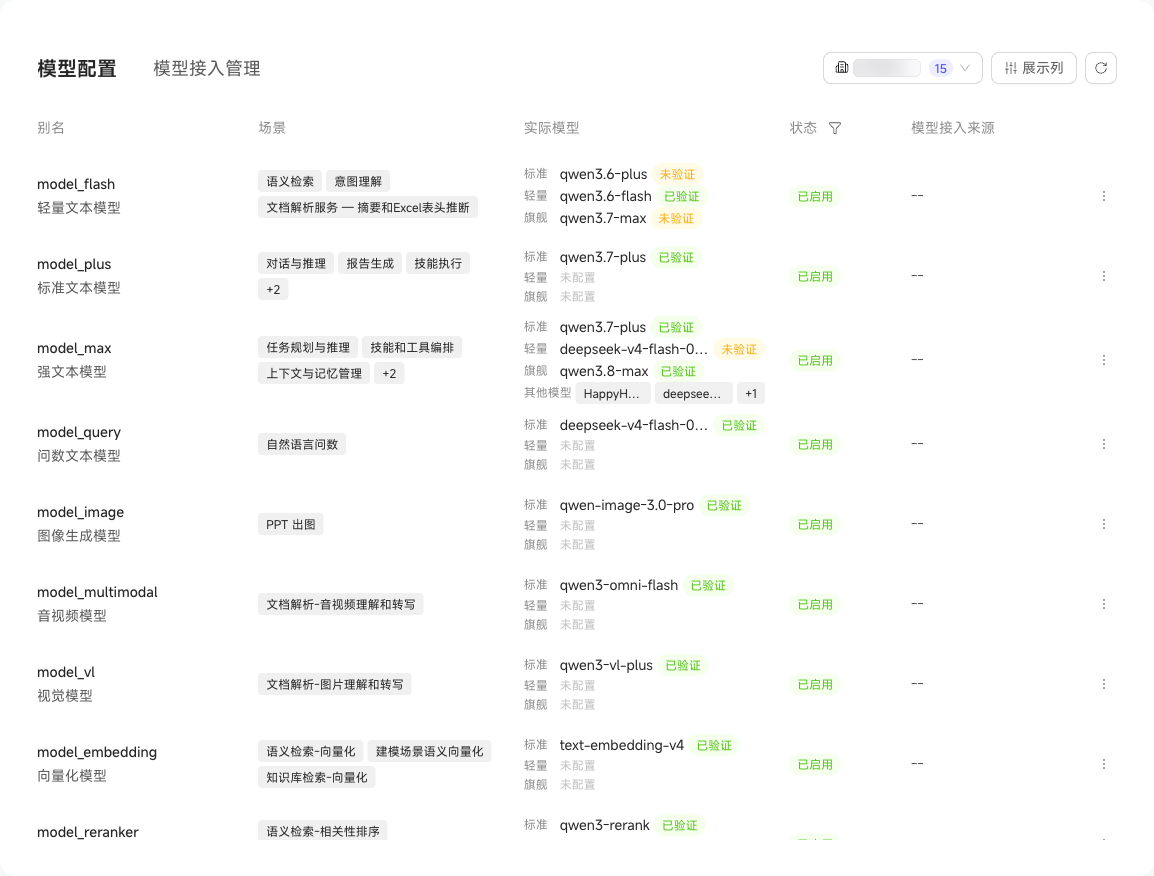Click the 对话与推理 scene tag
Viewport: 1154px width, 876px height.
296,264
